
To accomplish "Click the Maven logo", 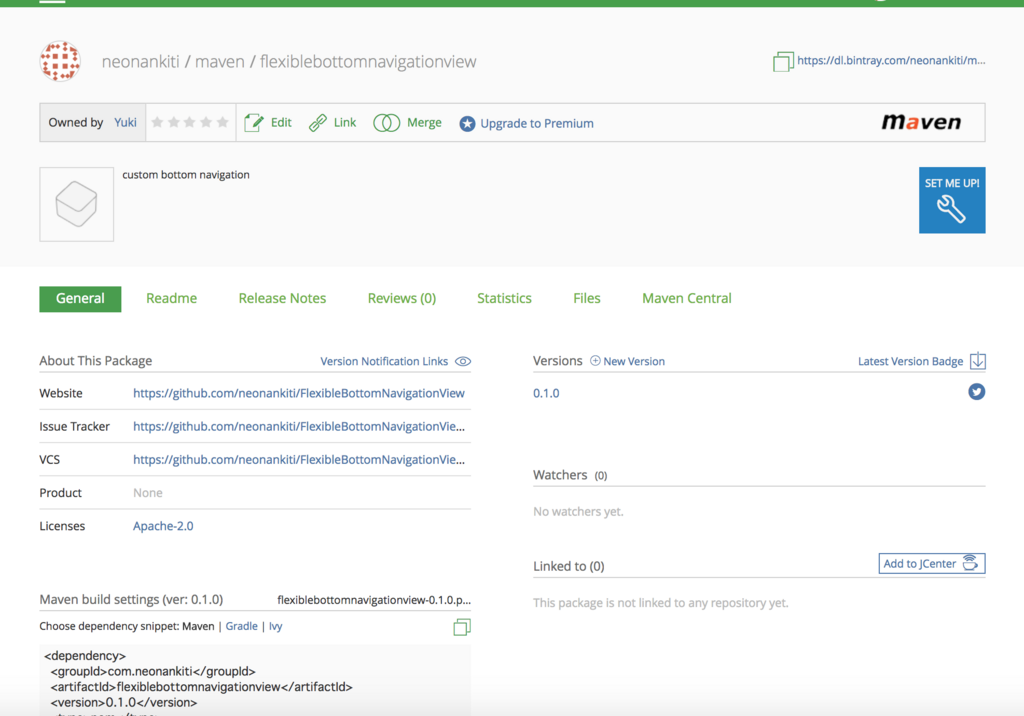I will (x=921, y=122).
